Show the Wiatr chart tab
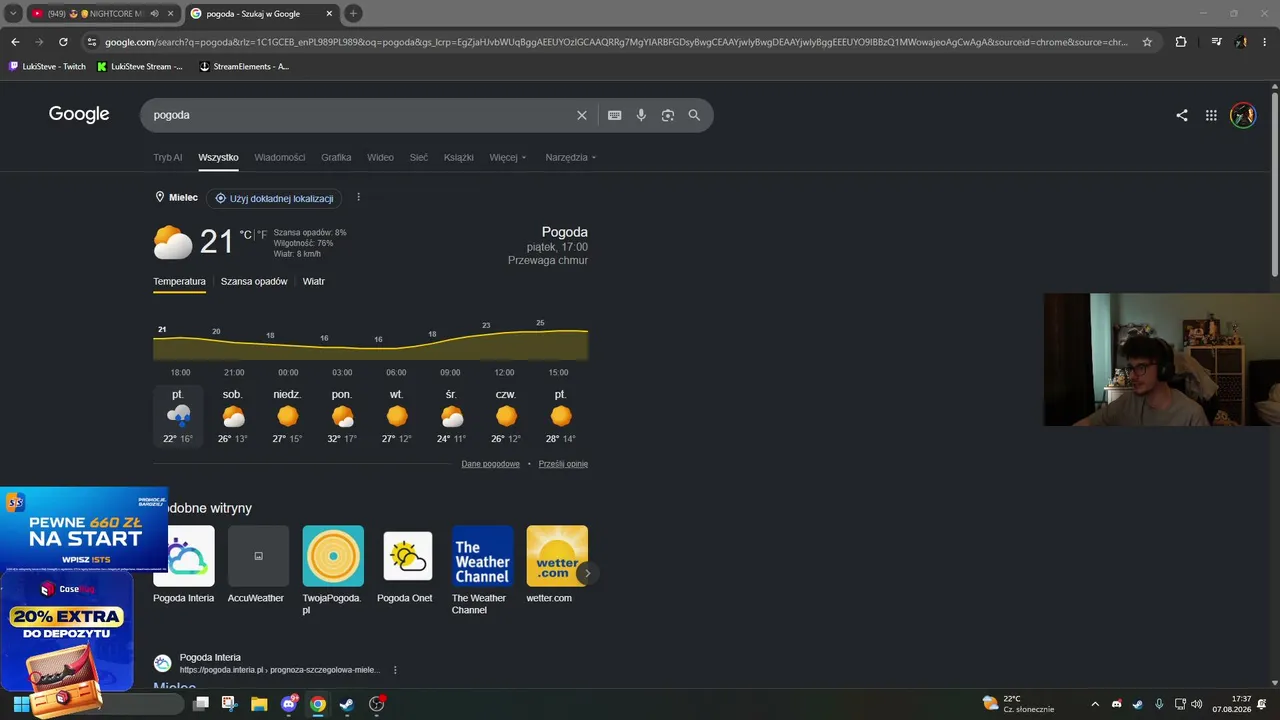The image size is (1280, 720). click(314, 281)
